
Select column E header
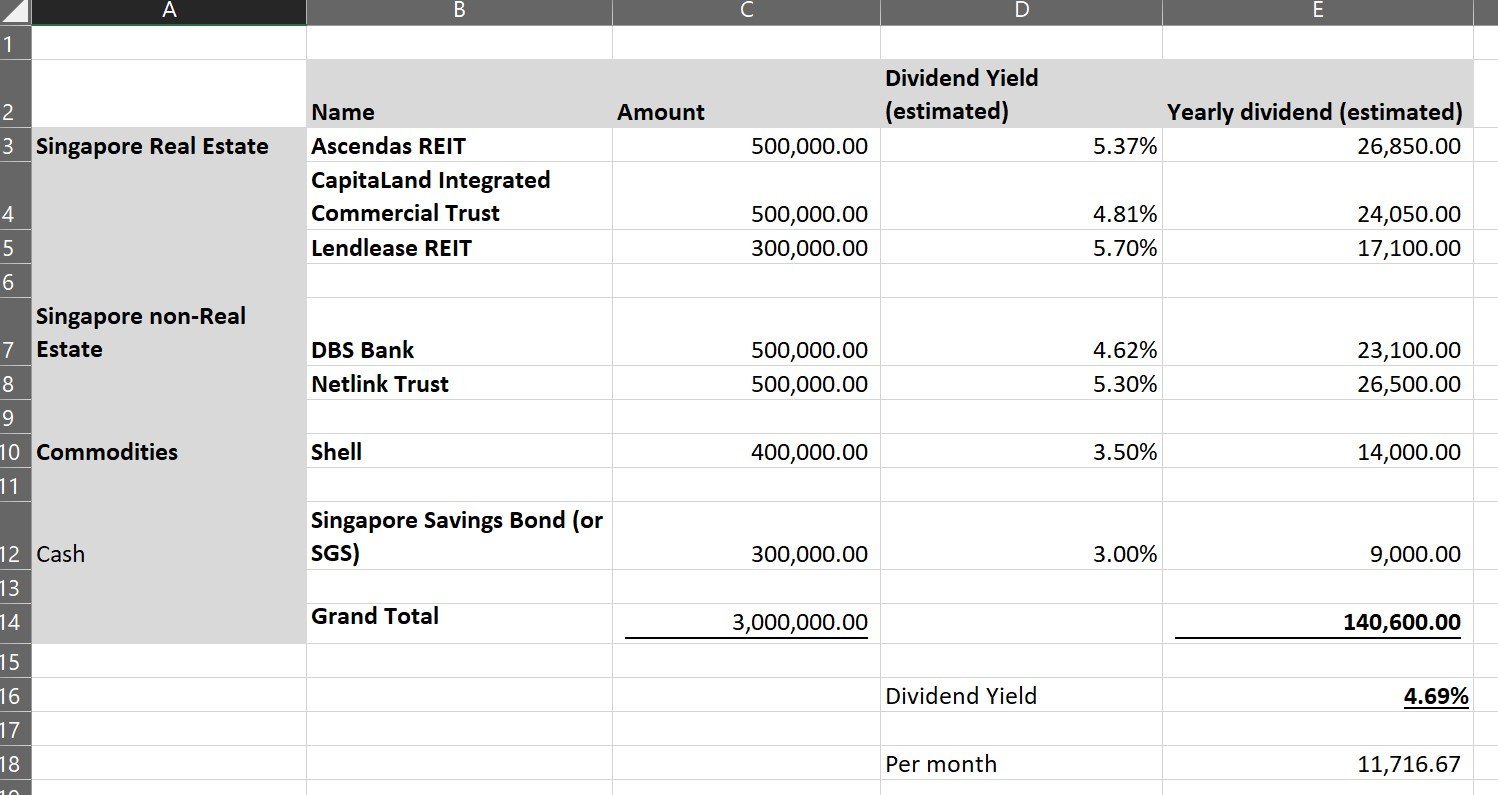tap(1317, 11)
